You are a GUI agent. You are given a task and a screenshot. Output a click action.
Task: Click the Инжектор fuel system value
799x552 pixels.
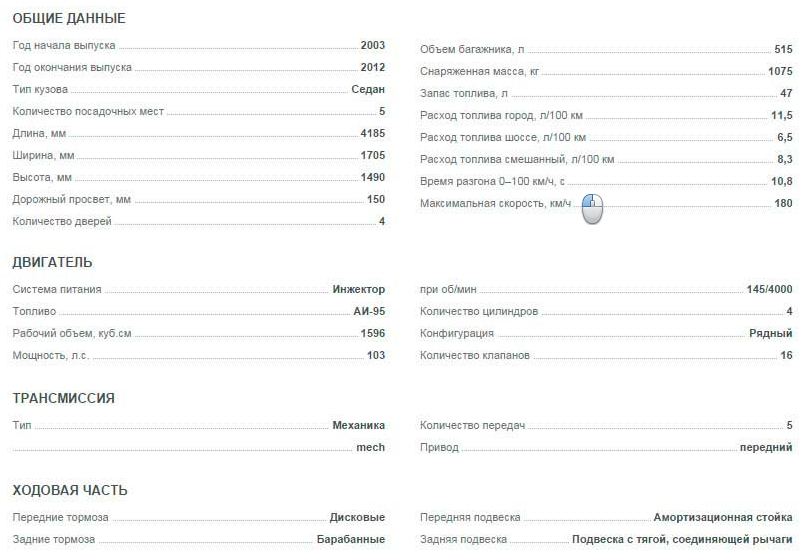pos(359,289)
